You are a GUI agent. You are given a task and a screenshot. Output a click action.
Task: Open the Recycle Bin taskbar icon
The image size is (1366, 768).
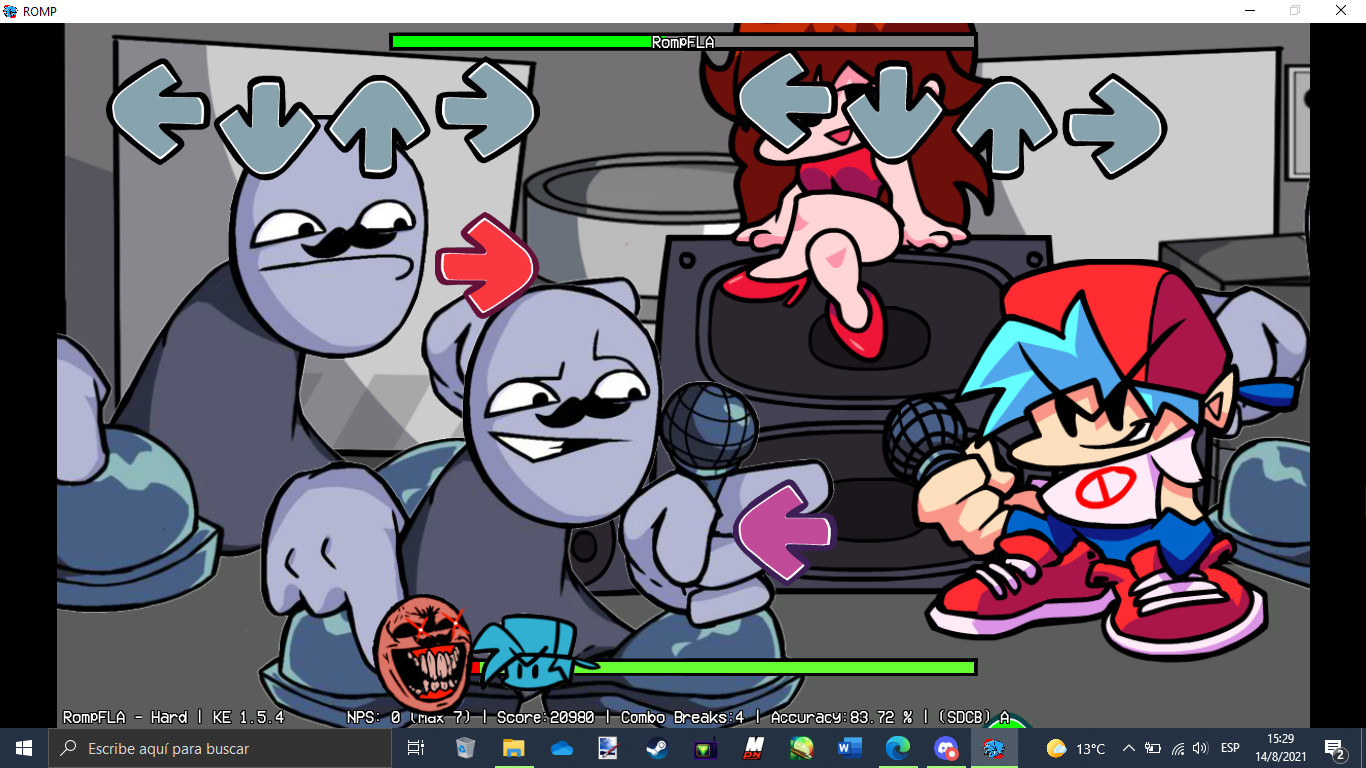(x=465, y=748)
